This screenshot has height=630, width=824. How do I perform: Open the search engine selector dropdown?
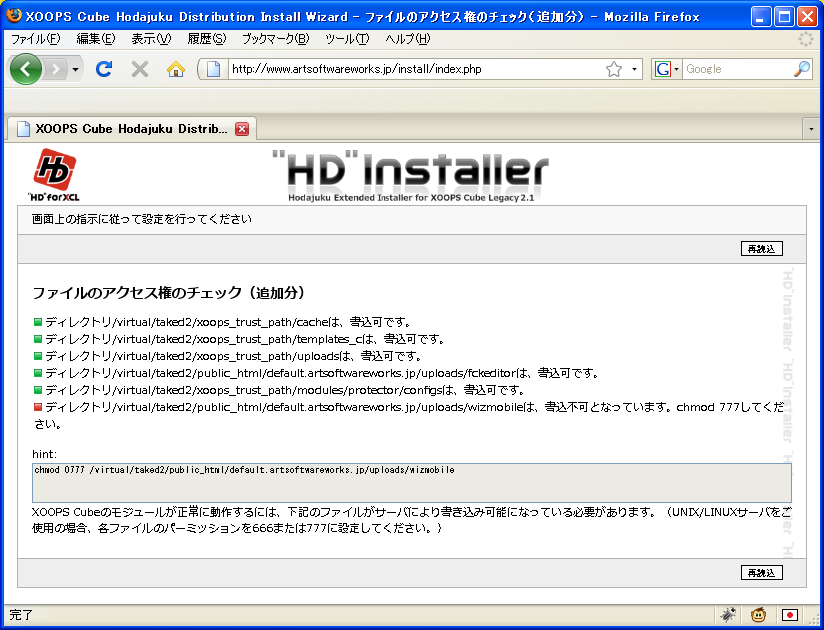click(x=666, y=69)
